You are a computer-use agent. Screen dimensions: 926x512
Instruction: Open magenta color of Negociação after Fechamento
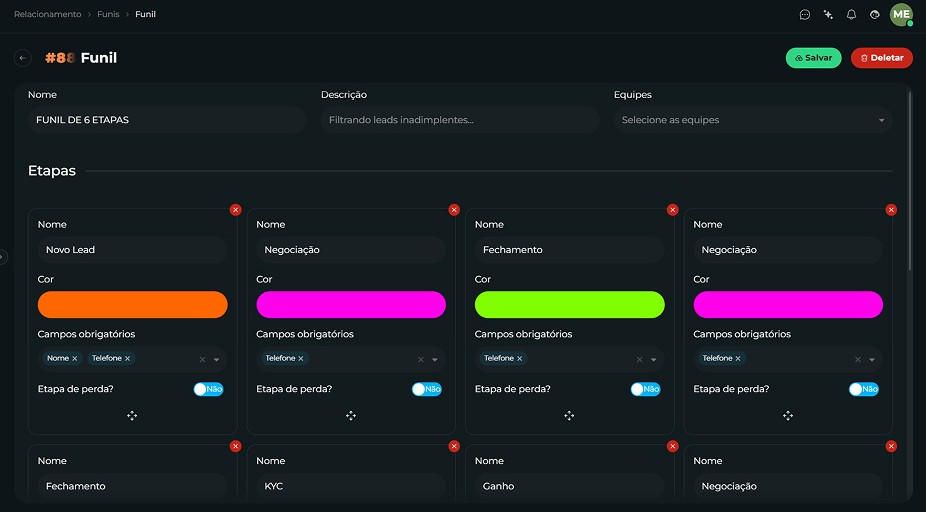(x=788, y=305)
